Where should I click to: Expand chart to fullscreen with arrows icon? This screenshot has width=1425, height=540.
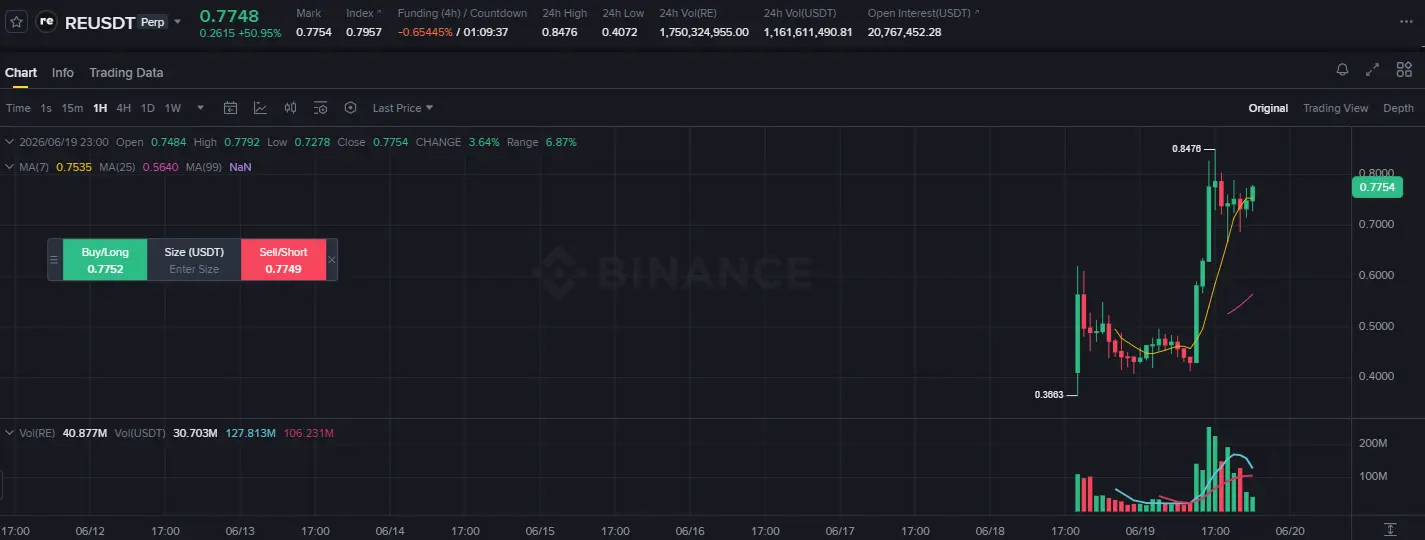1373,70
